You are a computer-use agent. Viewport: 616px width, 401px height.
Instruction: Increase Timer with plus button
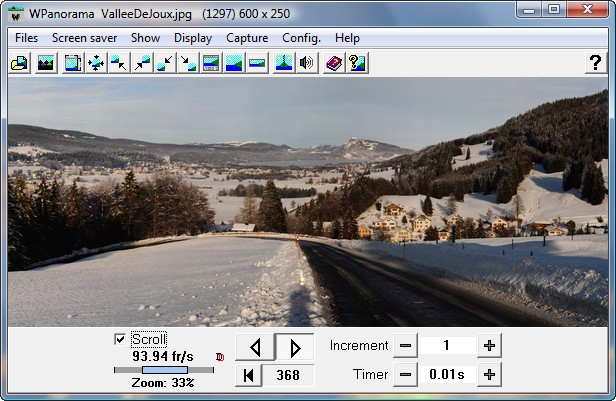click(x=489, y=375)
